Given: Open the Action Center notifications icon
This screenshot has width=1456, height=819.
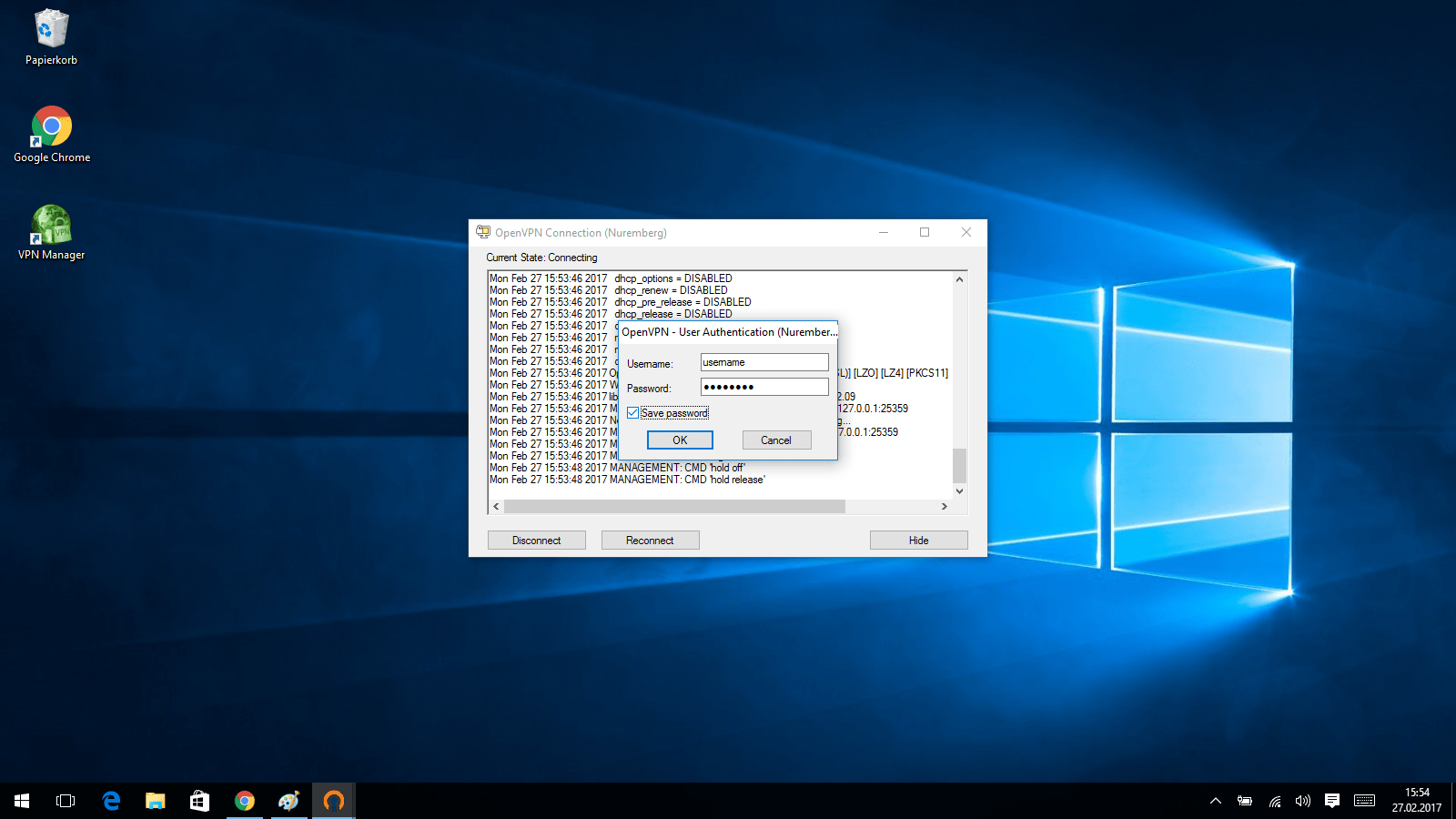Looking at the screenshot, I should point(1332,801).
